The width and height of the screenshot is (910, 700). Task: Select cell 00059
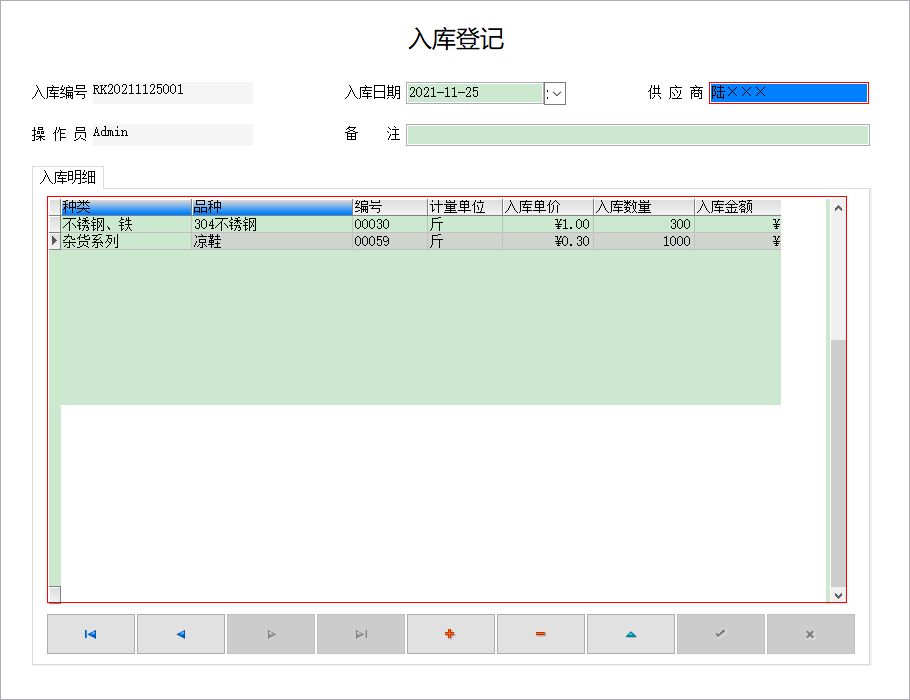[x=390, y=241]
